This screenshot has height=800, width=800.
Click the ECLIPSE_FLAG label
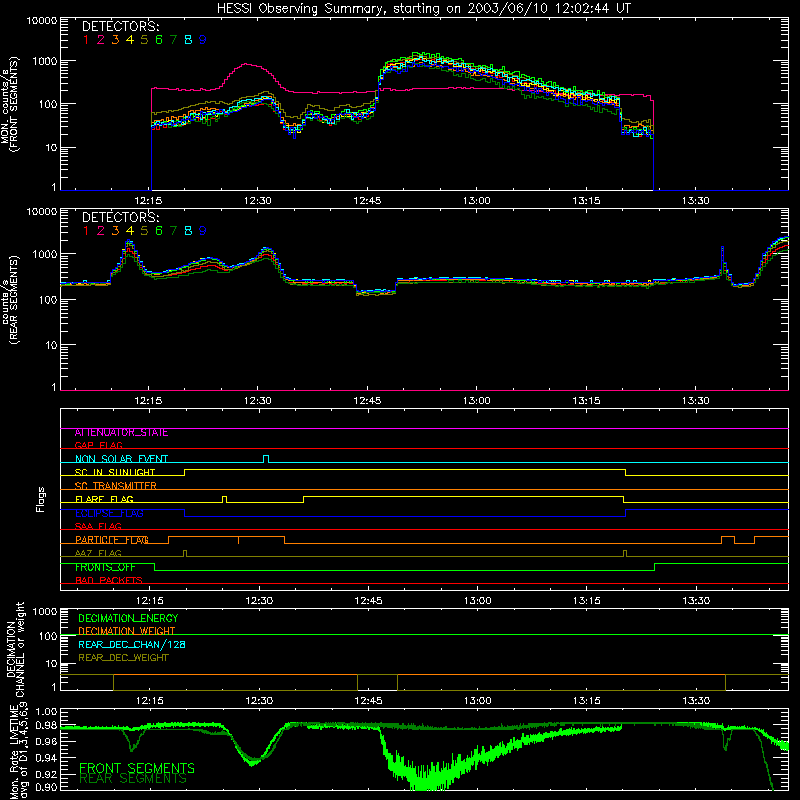[109, 513]
